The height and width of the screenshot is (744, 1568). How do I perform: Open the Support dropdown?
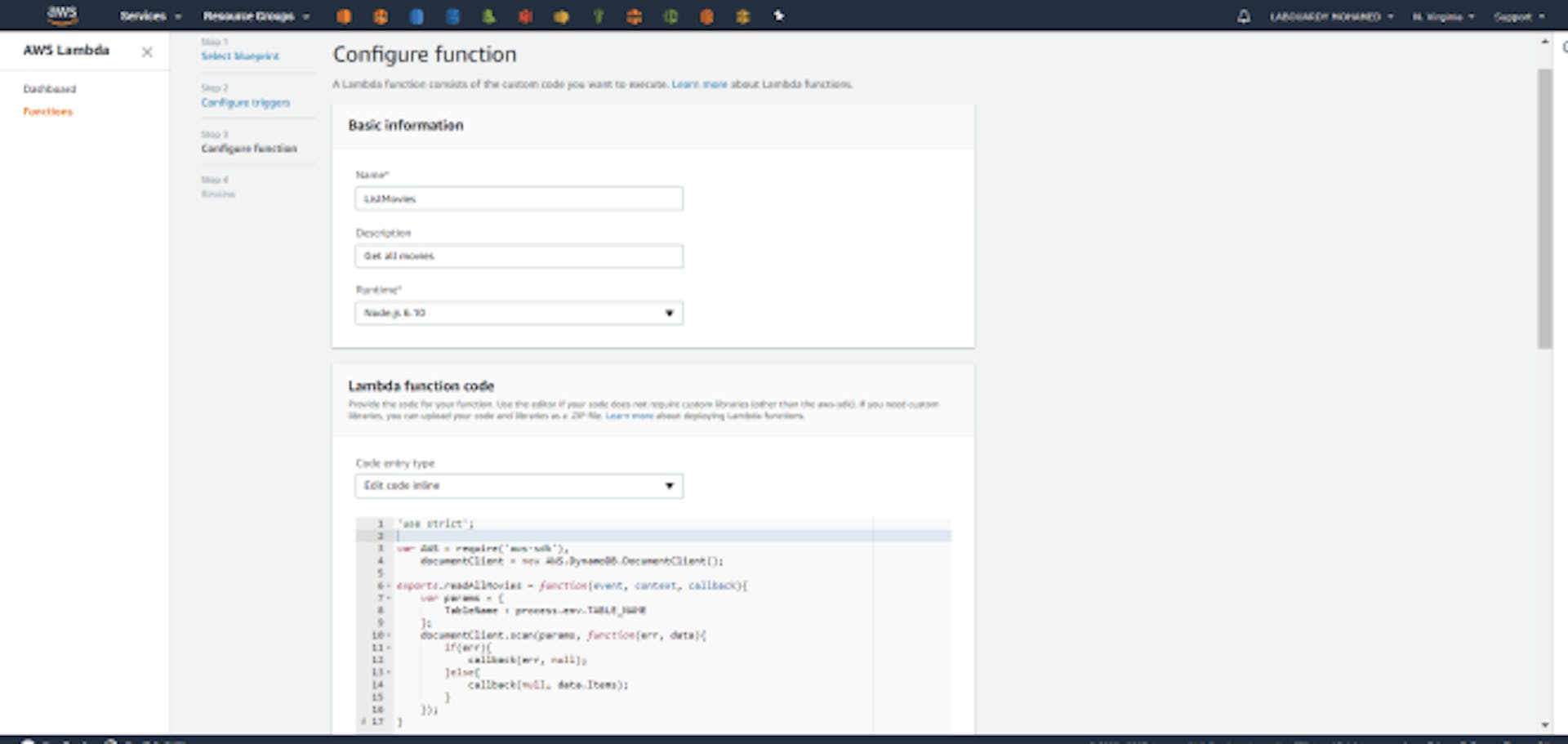1519,16
